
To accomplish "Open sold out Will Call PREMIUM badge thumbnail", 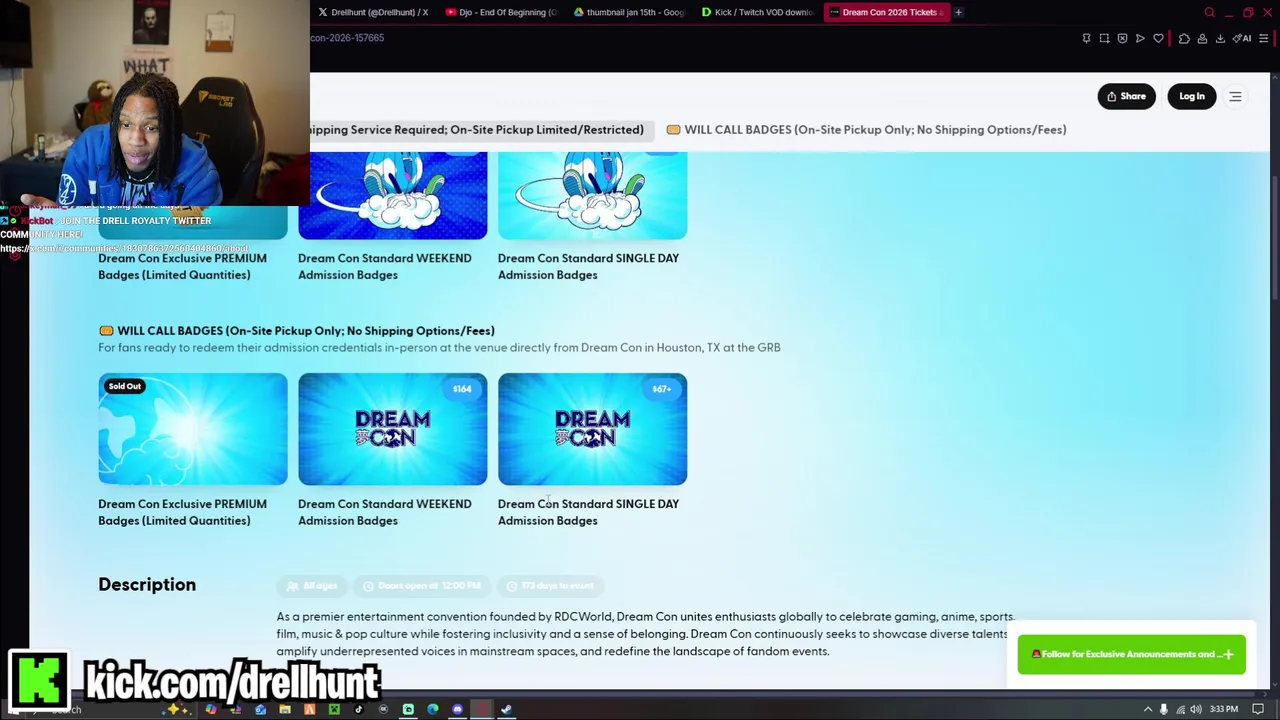I will (x=192, y=429).
